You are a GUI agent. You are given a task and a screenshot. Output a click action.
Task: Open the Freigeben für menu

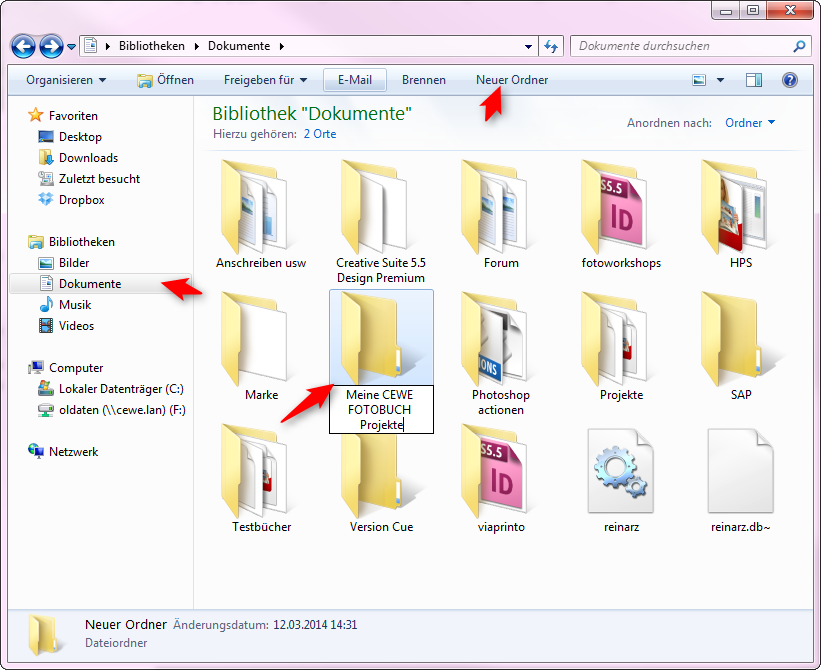pyautogui.click(x=265, y=80)
